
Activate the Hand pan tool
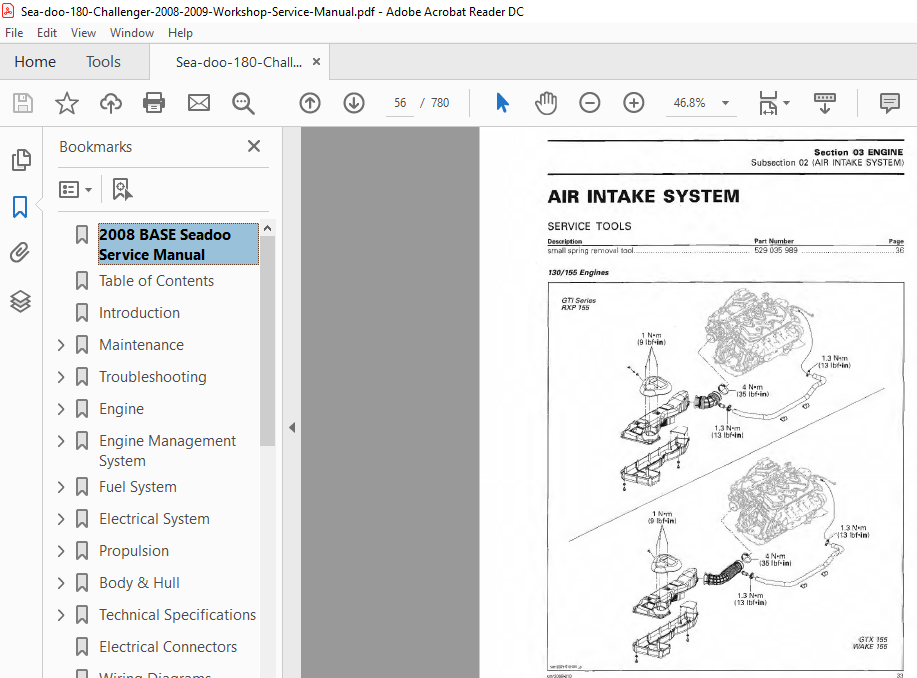(546, 103)
